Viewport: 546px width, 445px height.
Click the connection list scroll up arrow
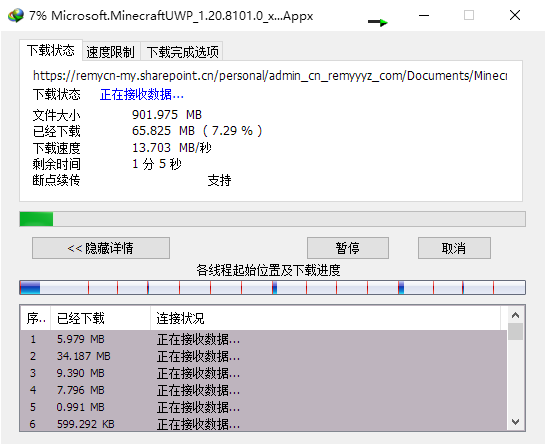(x=516, y=315)
